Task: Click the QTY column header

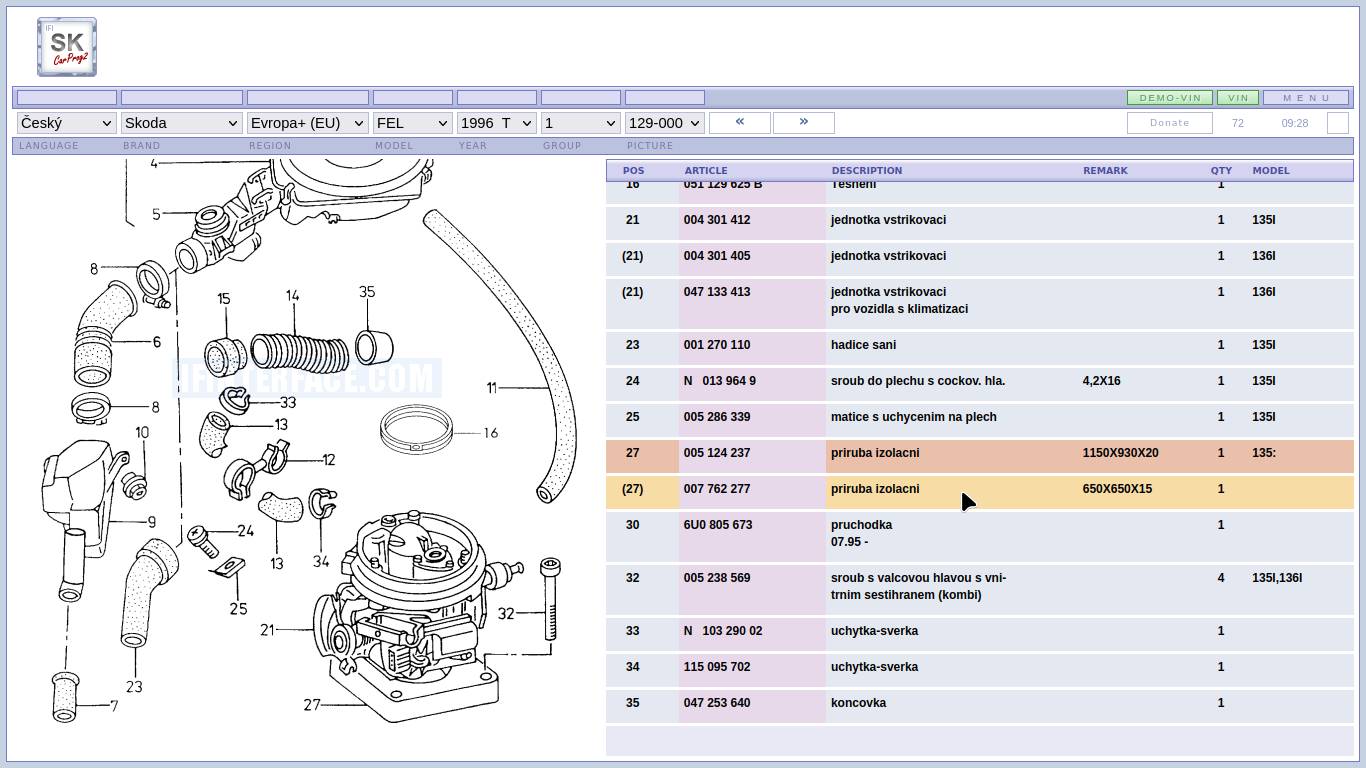Action: pos(1221,171)
